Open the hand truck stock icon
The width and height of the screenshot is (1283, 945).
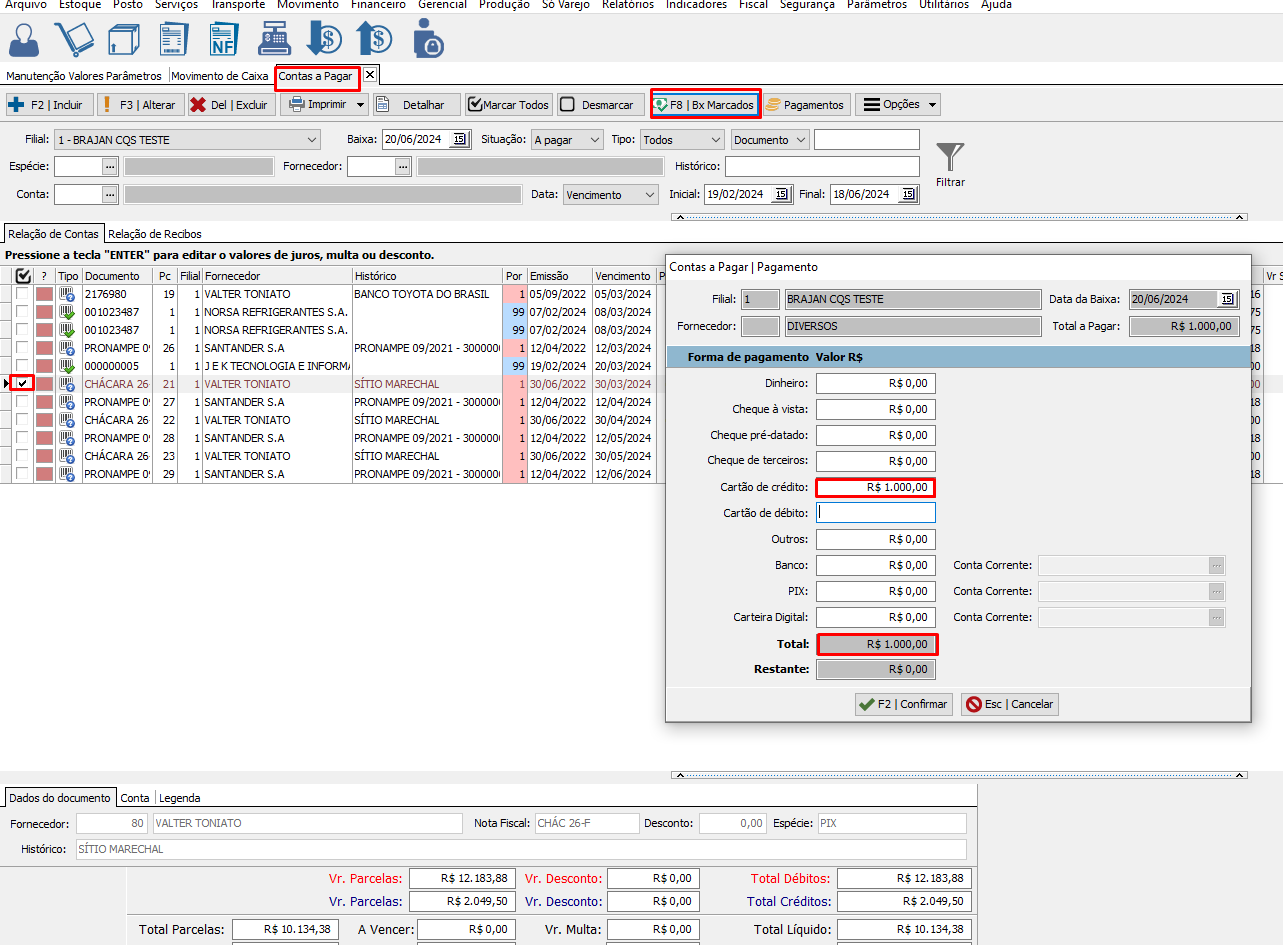click(x=73, y=39)
